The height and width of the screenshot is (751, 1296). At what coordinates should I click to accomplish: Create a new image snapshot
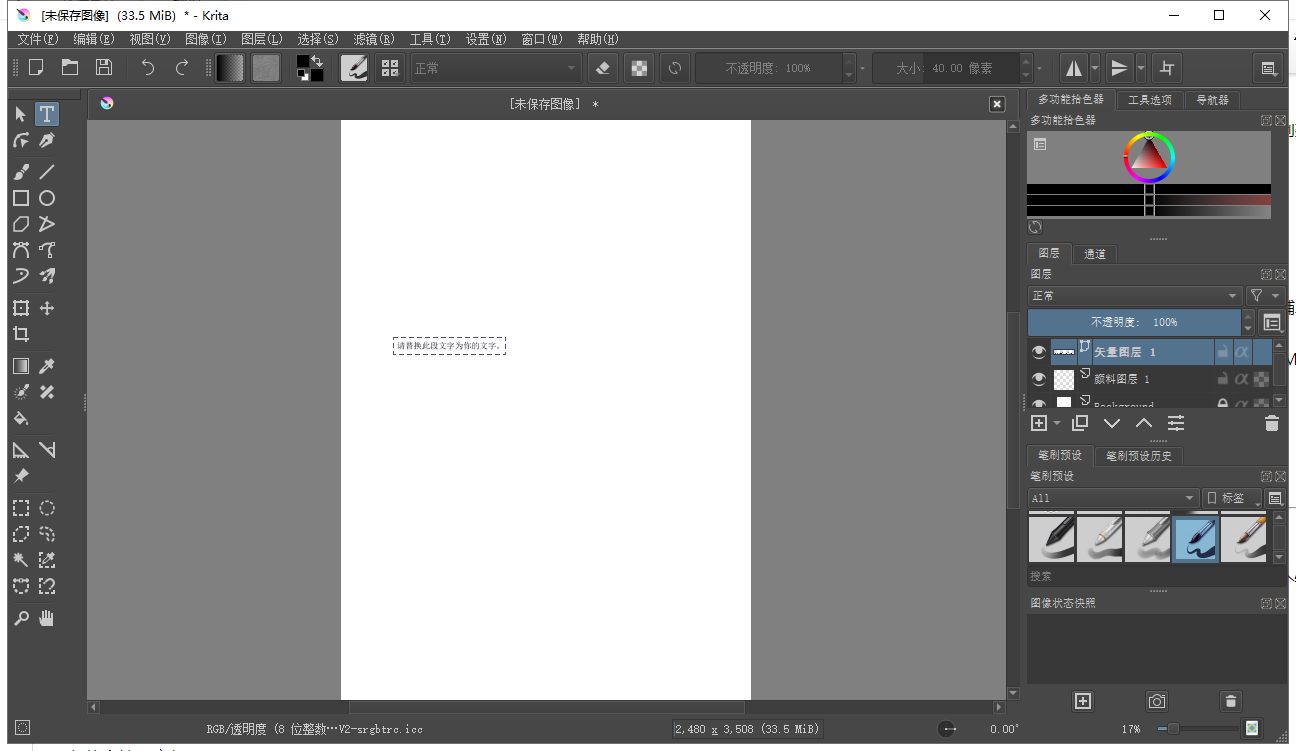click(x=1083, y=701)
